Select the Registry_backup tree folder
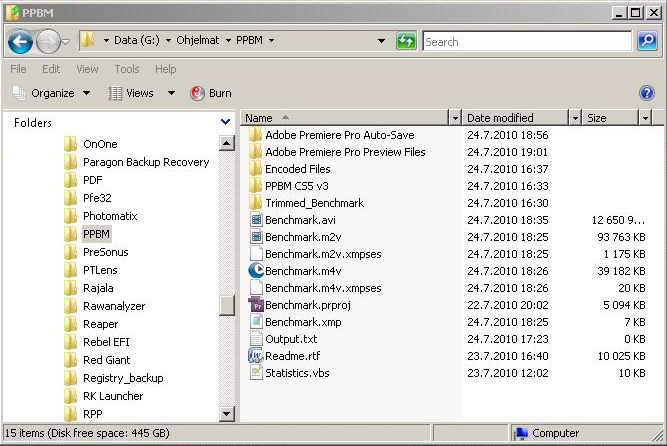Viewport: 667px width, 446px height. pyautogui.click(x=123, y=378)
